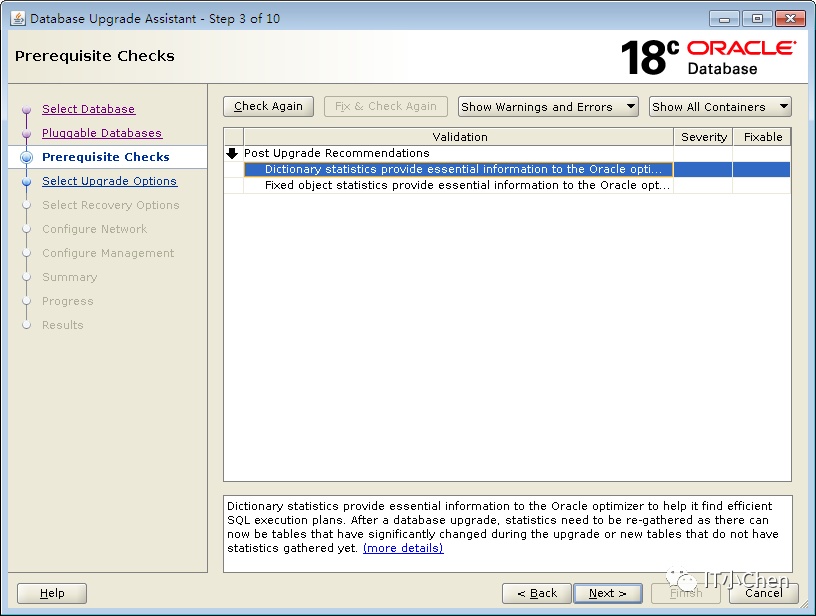Open the Show Warnings and Errors dropdown
The height and width of the screenshot is (616, 816).
(x=548, y=107)
